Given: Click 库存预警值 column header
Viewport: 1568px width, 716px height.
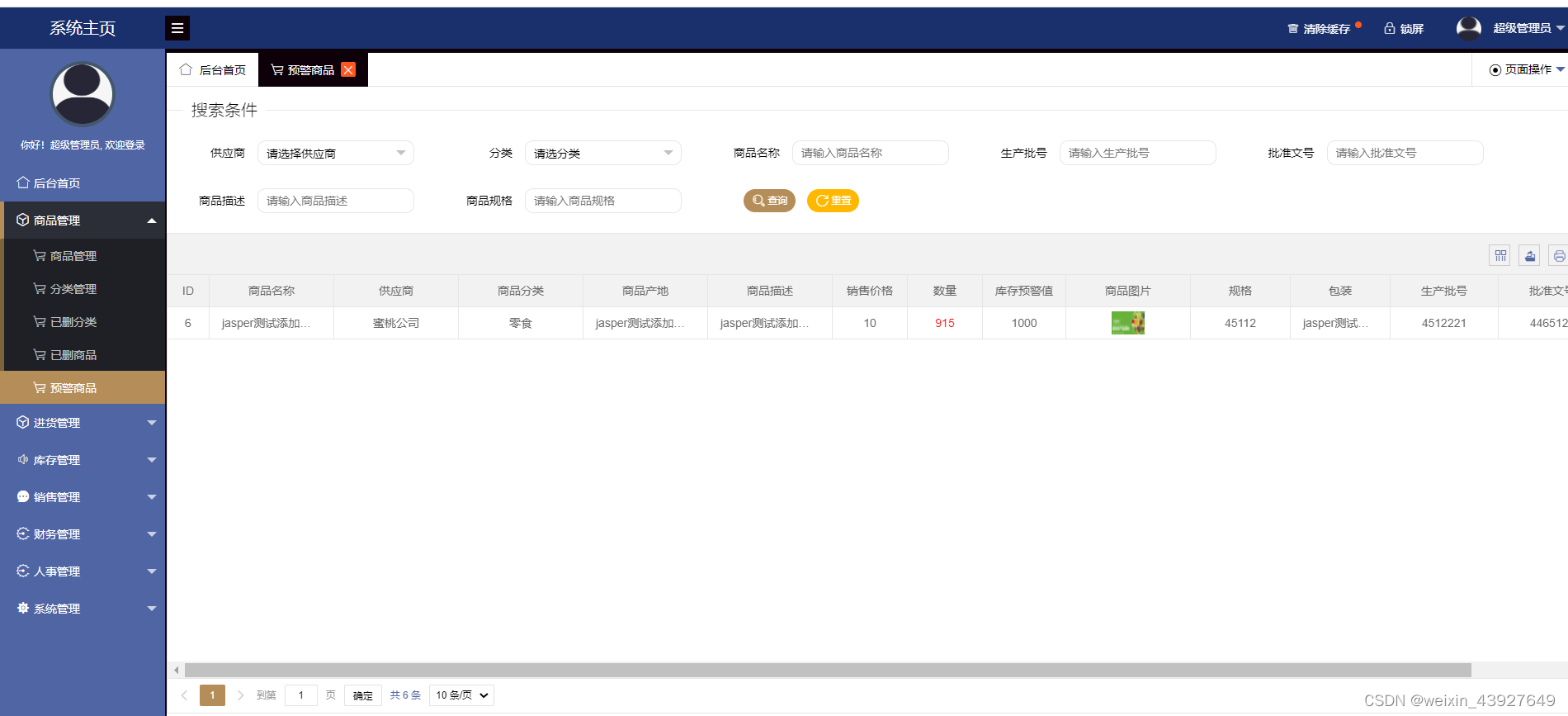Looking at the screenshot, I should tap(1024, 291).
